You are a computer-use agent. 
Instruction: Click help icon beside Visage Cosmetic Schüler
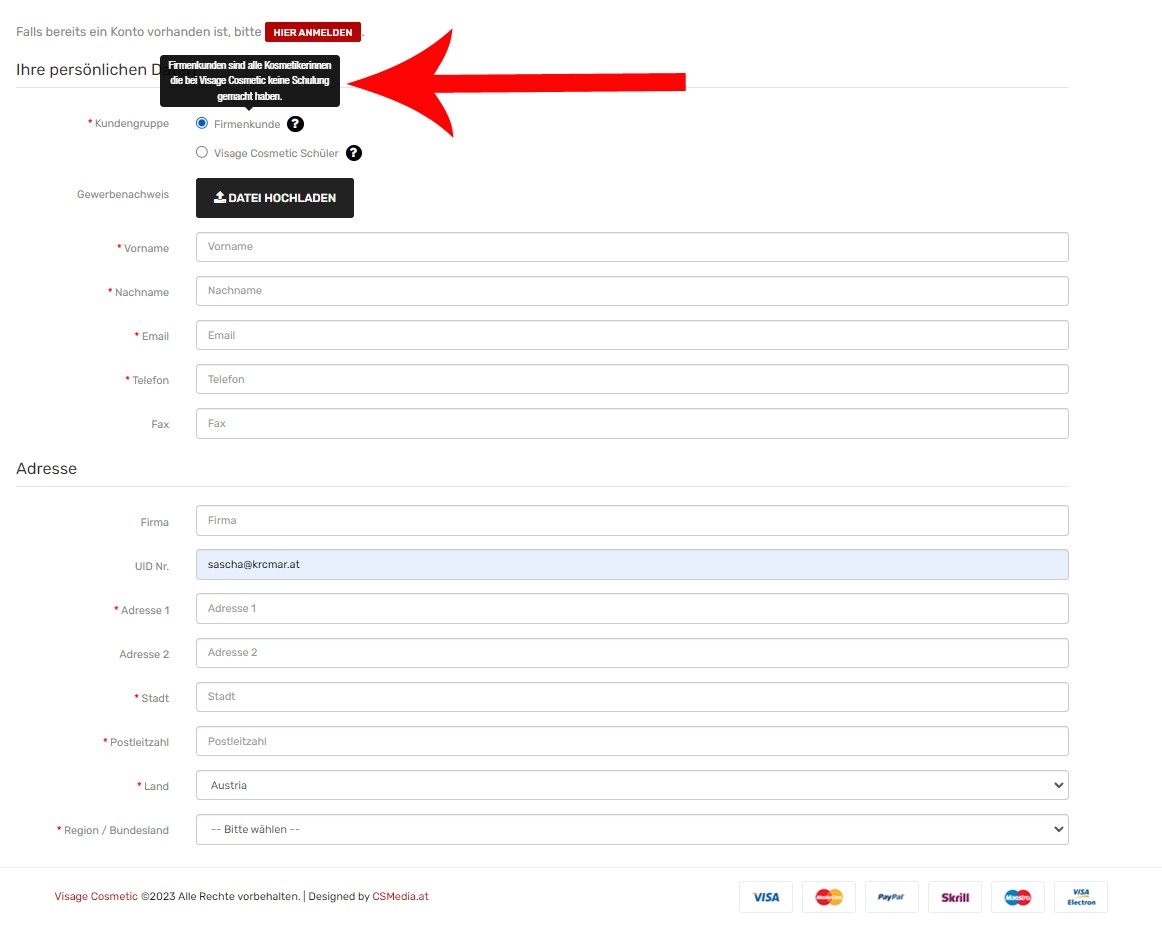point(354,153)
